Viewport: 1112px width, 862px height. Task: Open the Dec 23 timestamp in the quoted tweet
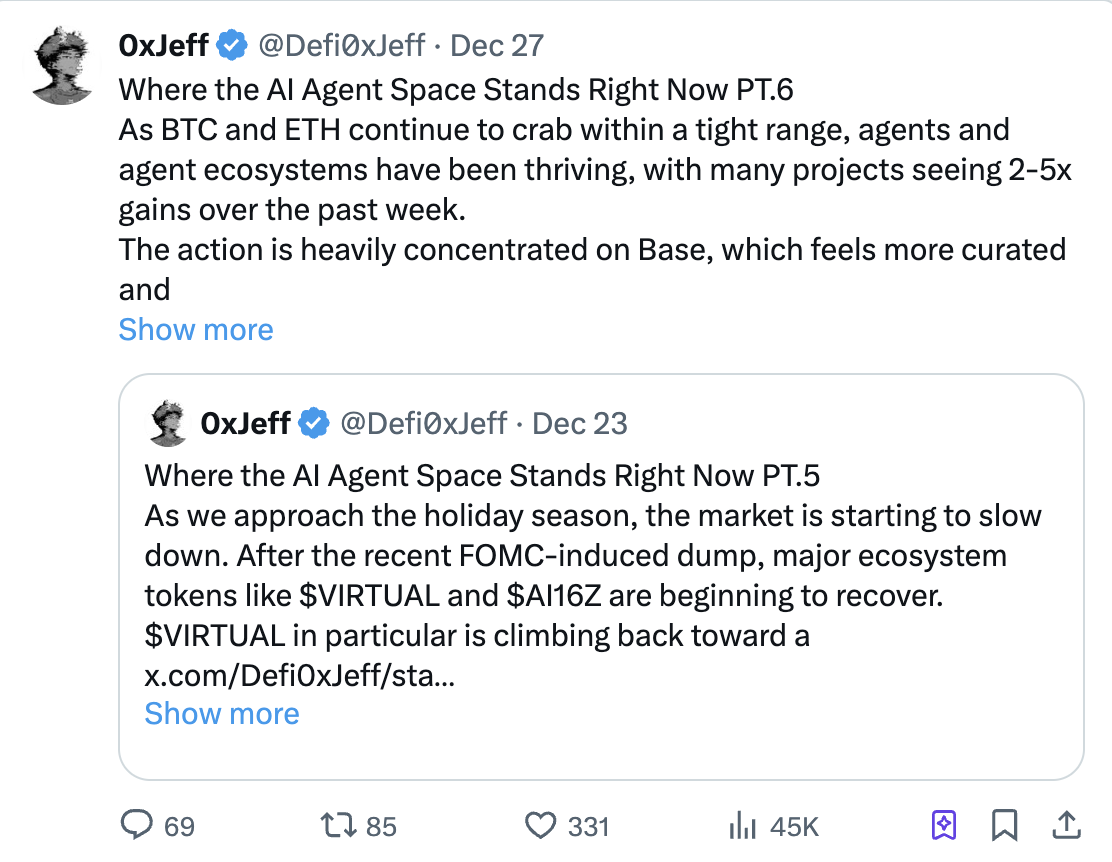(580, 423)
